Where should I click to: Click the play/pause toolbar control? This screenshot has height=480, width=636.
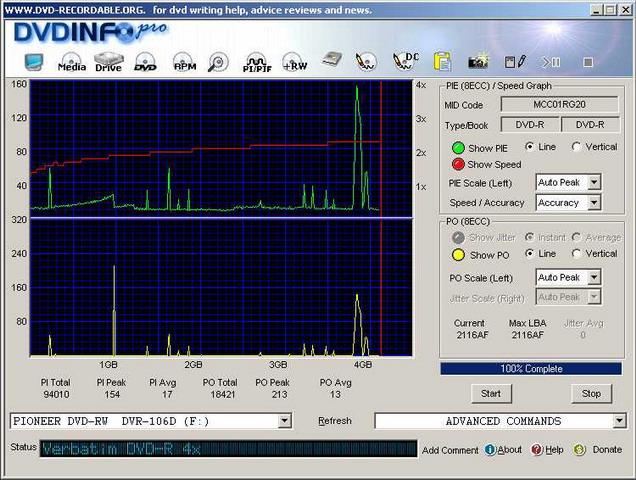551,62
